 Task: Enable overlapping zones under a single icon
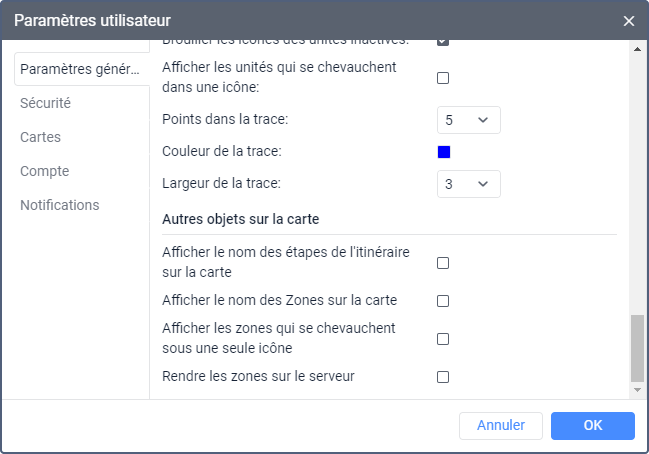[443, 339]
